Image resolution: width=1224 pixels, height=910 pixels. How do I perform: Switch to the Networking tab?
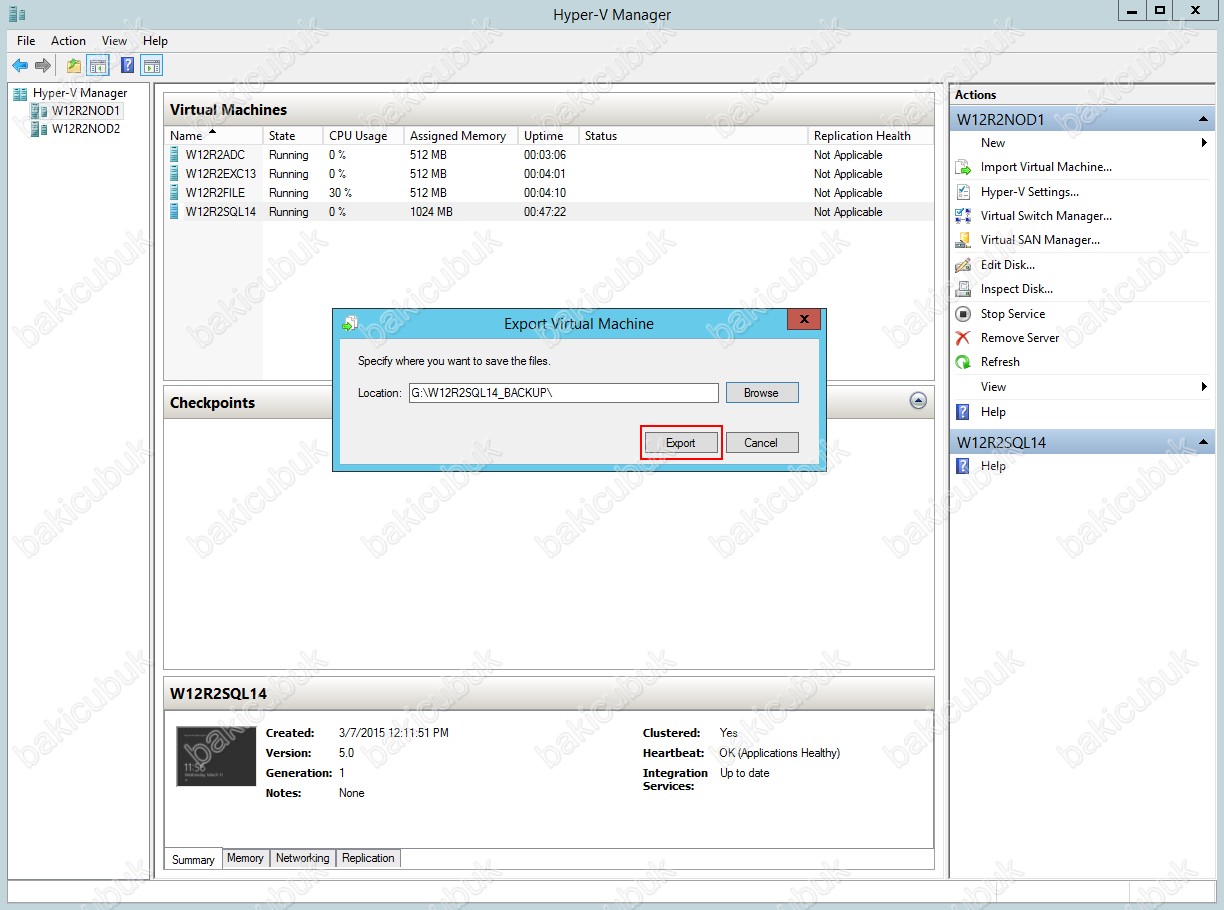point(302,858)
